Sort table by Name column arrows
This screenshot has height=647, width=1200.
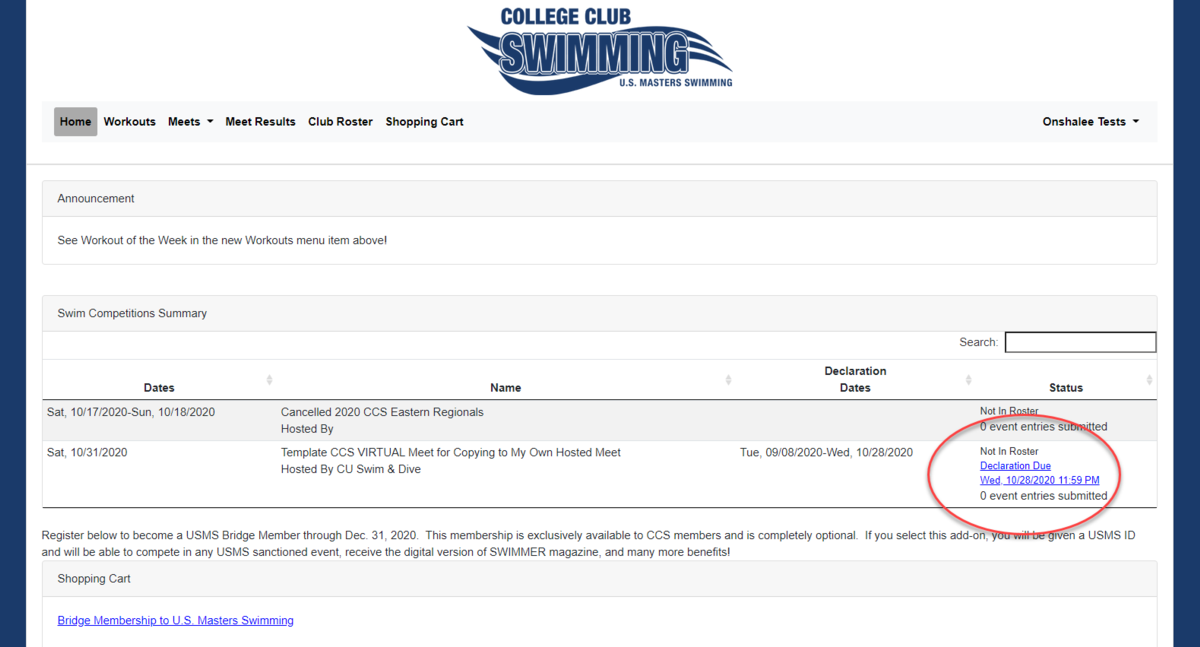click(x=728, y=380)
